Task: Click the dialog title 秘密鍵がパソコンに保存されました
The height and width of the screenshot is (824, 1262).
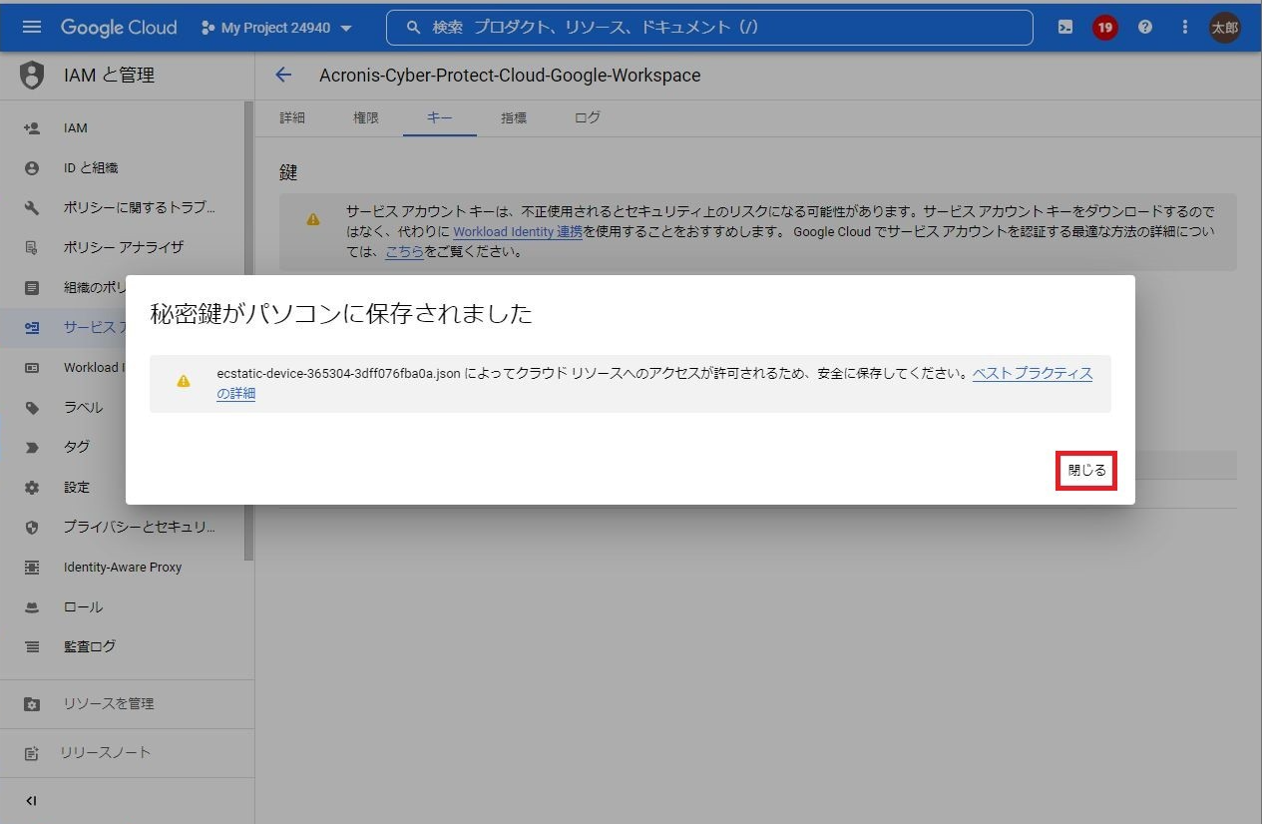Action: point(341,314)
